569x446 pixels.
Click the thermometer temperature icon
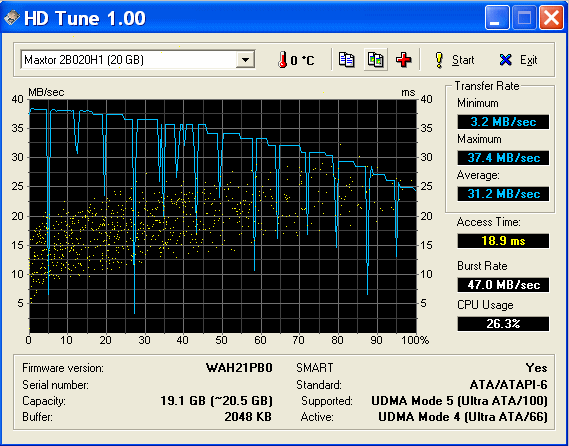283,60
